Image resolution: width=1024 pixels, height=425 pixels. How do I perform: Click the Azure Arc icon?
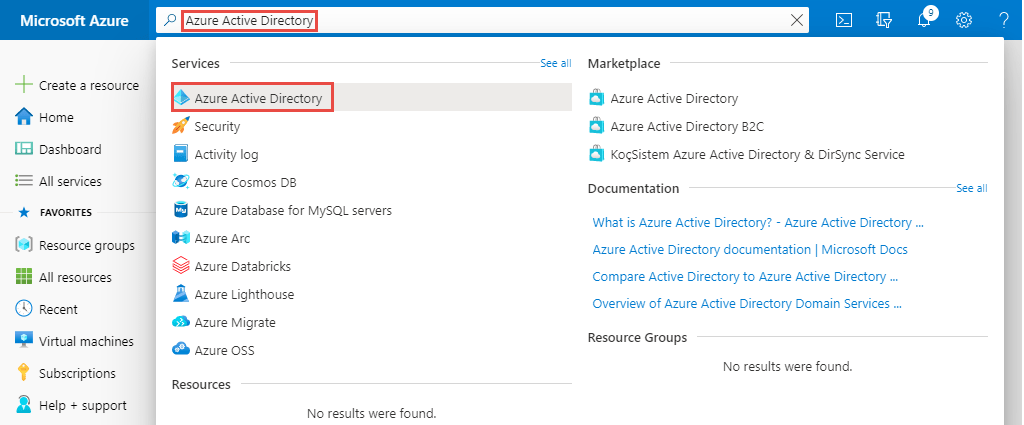(181, 238)
